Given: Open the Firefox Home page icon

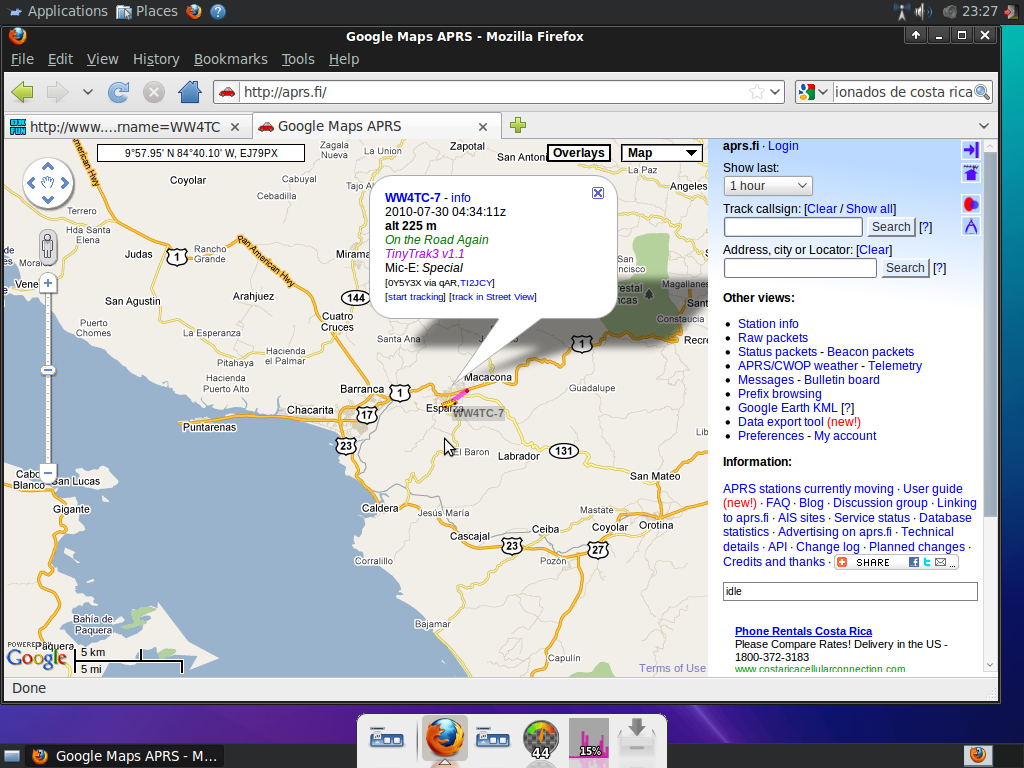Looking at the screenshot, I should tap(190, 92).
